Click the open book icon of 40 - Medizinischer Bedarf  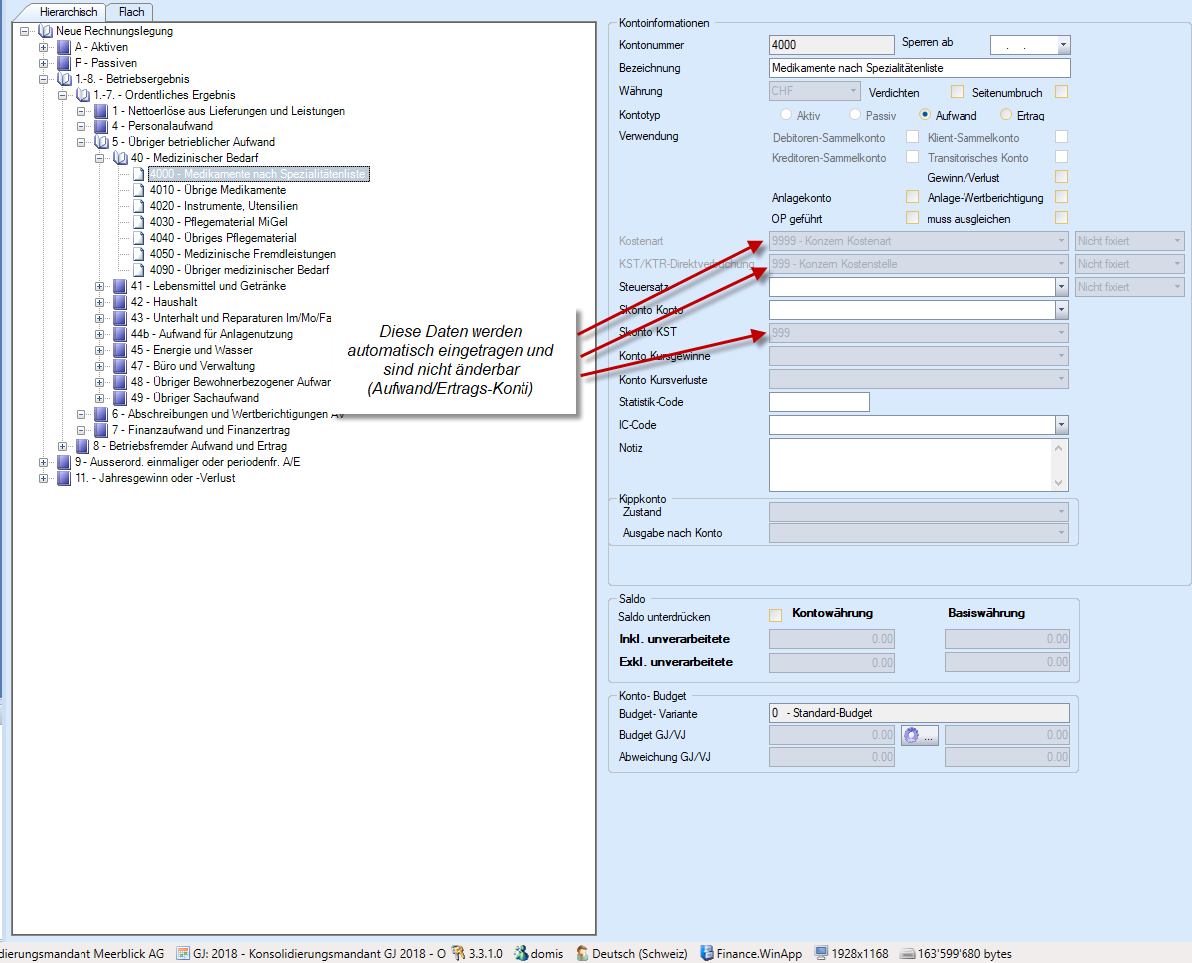coord(120,158)
